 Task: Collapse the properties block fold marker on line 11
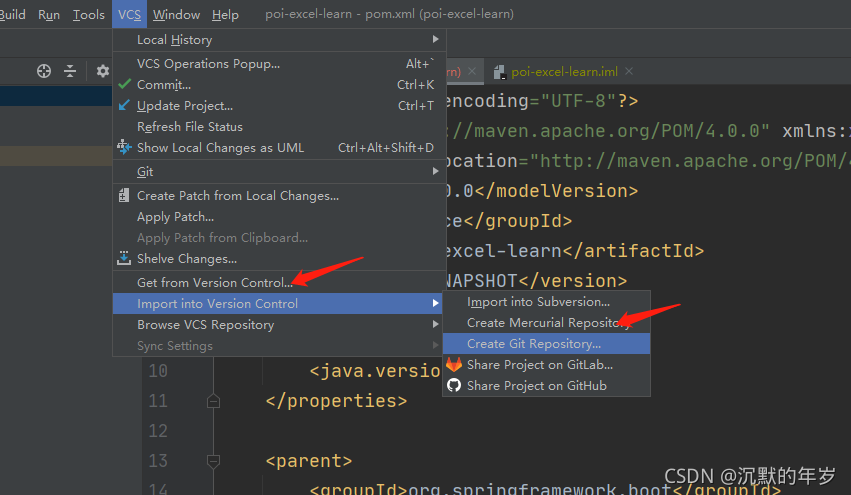213,401
